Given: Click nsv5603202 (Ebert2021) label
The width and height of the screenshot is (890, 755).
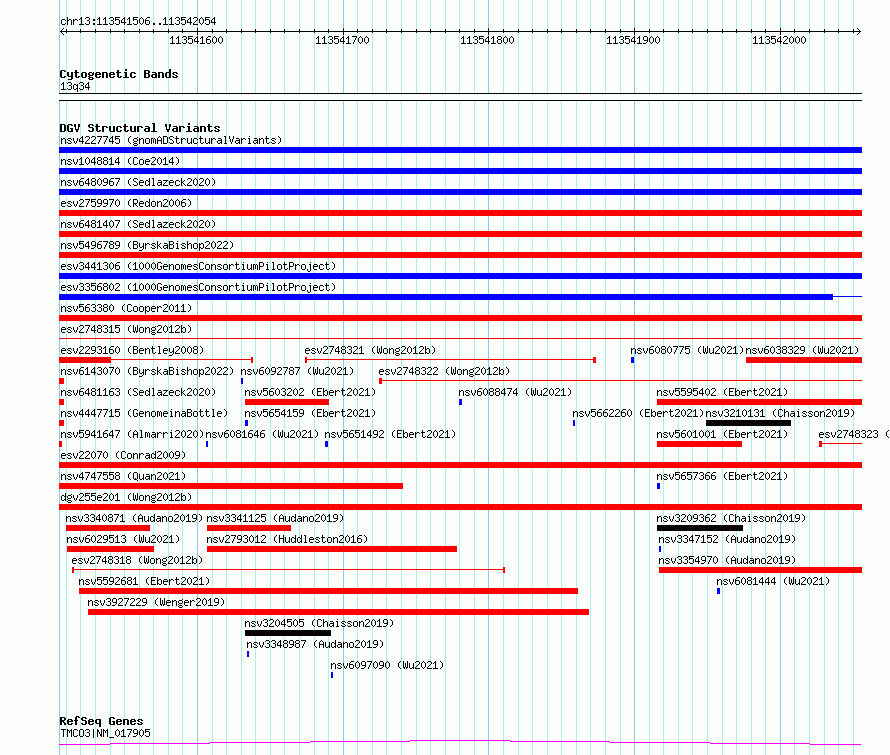Looking at the screenshot, I should [x=310, y=392].
